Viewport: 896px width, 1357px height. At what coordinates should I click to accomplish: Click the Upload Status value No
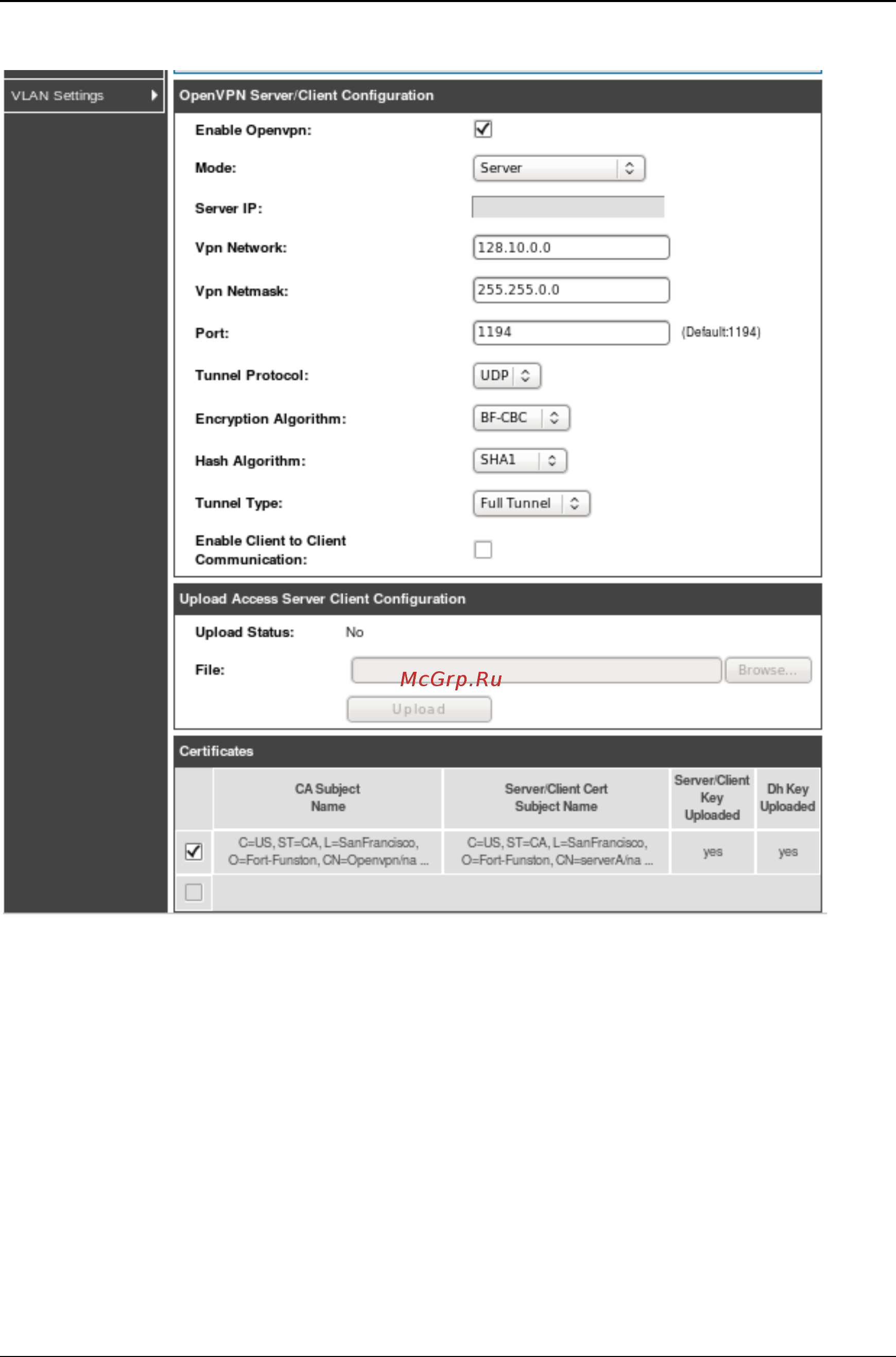(x=354, y=632)
